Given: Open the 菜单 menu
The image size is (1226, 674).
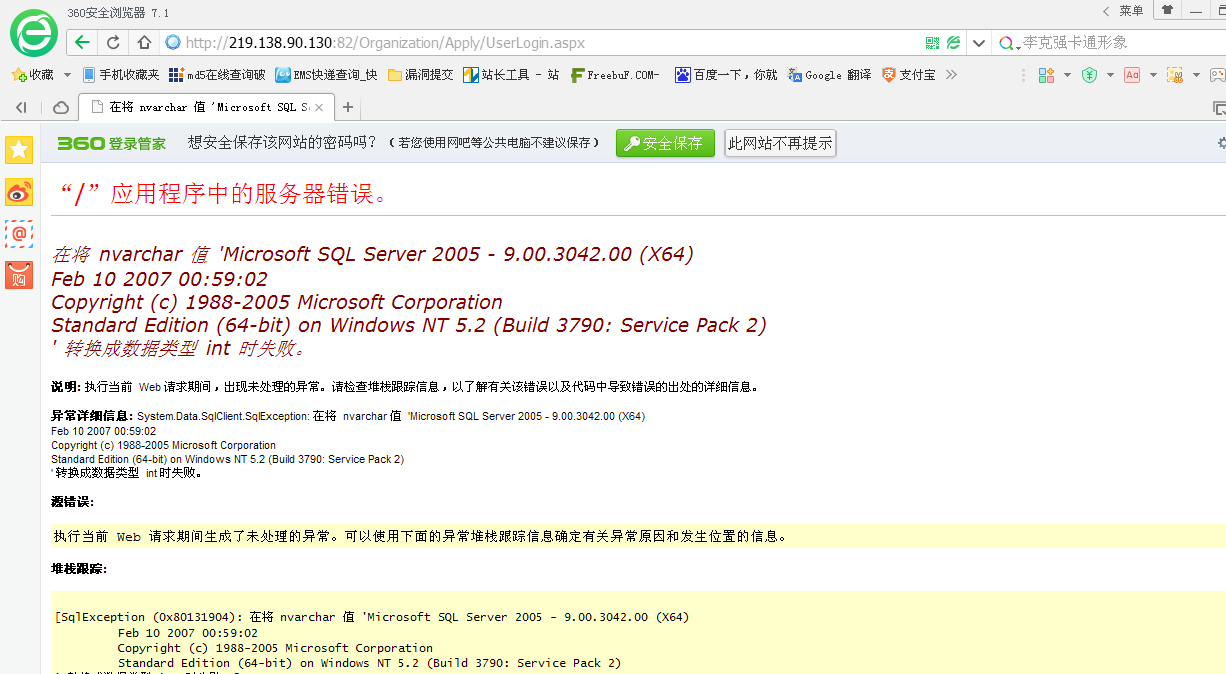Looking at the screenshot, I should tap(1131, 11).
